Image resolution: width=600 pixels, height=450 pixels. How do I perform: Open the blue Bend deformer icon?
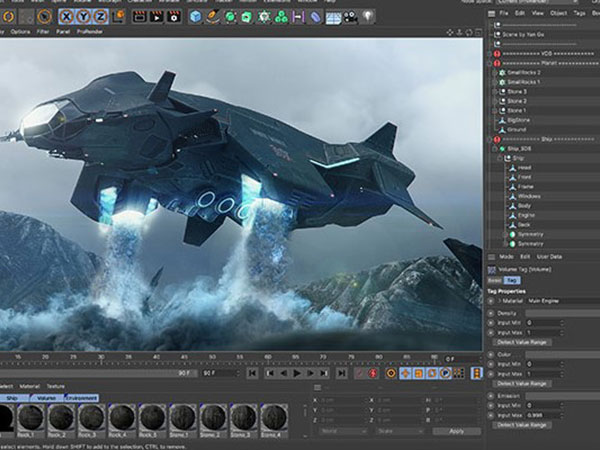tap(315, 16)
